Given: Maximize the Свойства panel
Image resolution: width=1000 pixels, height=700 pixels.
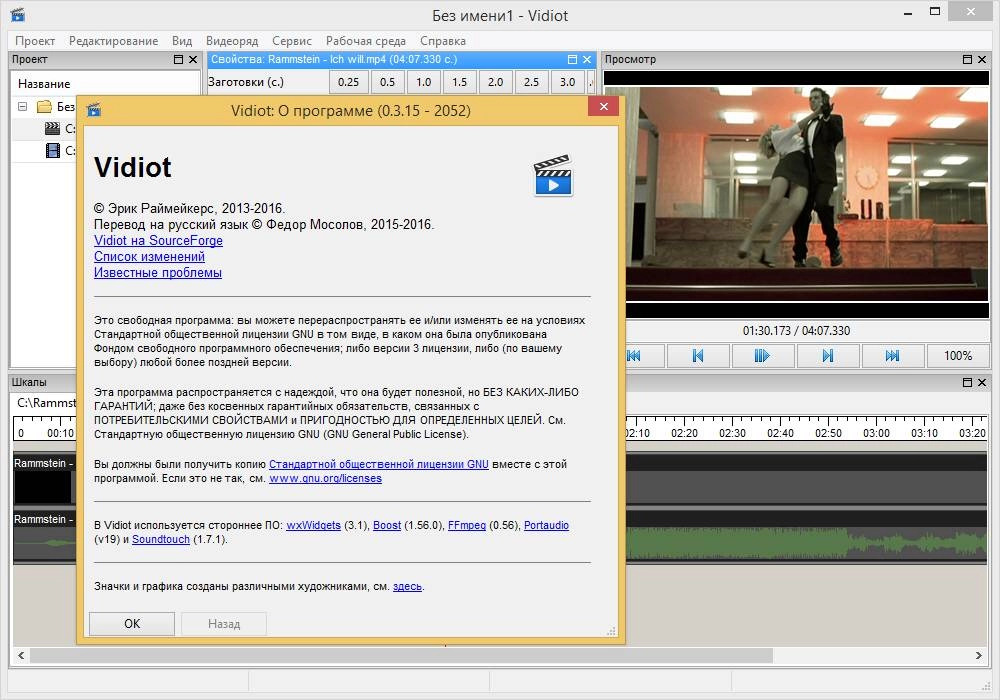Looking at the screenshot, I should click(572, 59).
